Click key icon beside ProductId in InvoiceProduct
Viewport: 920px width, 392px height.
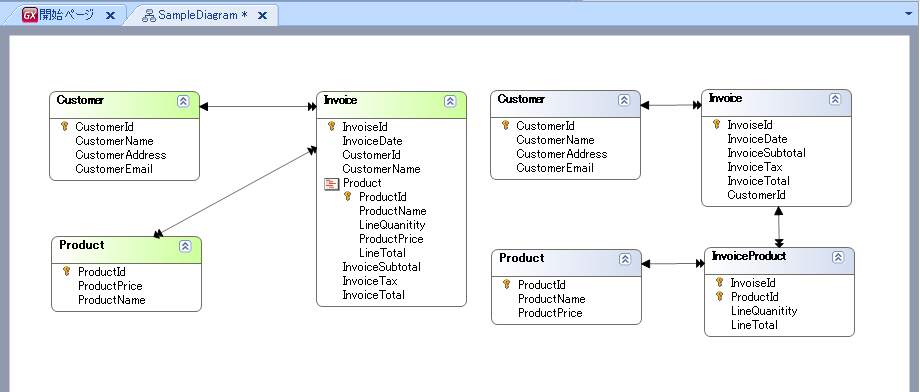pyautogui.click(x=720, y=296)
